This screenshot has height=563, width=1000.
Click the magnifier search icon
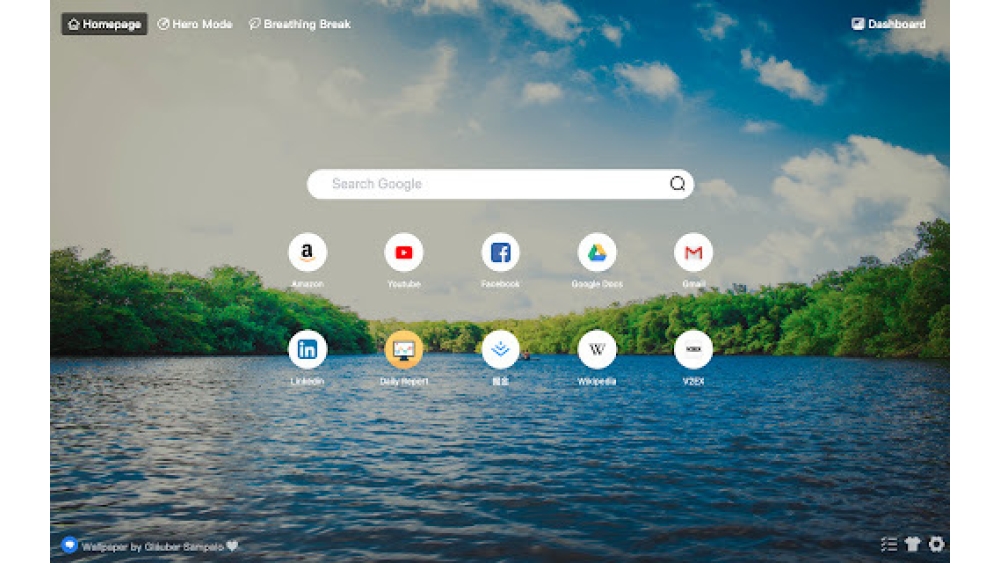pyautogui.click(x=677, y=184)
